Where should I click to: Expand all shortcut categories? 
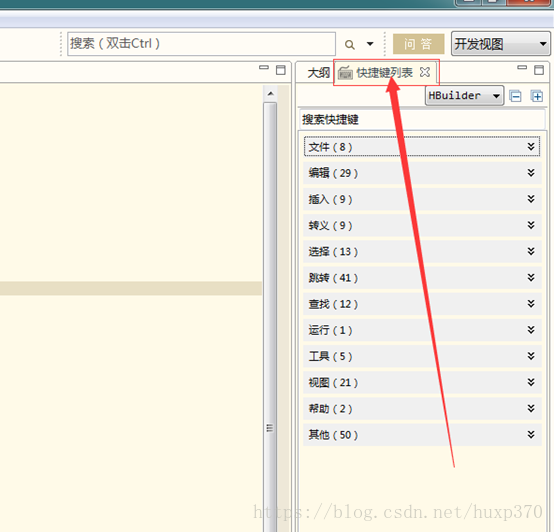(537, 96)
